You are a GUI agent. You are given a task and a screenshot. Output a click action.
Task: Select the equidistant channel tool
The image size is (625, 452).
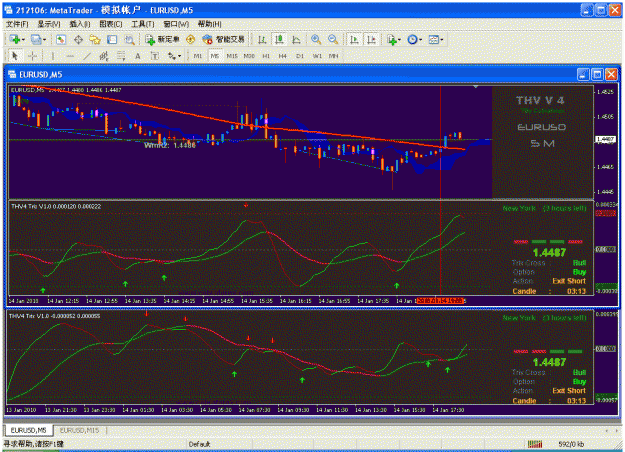[104, 56]
